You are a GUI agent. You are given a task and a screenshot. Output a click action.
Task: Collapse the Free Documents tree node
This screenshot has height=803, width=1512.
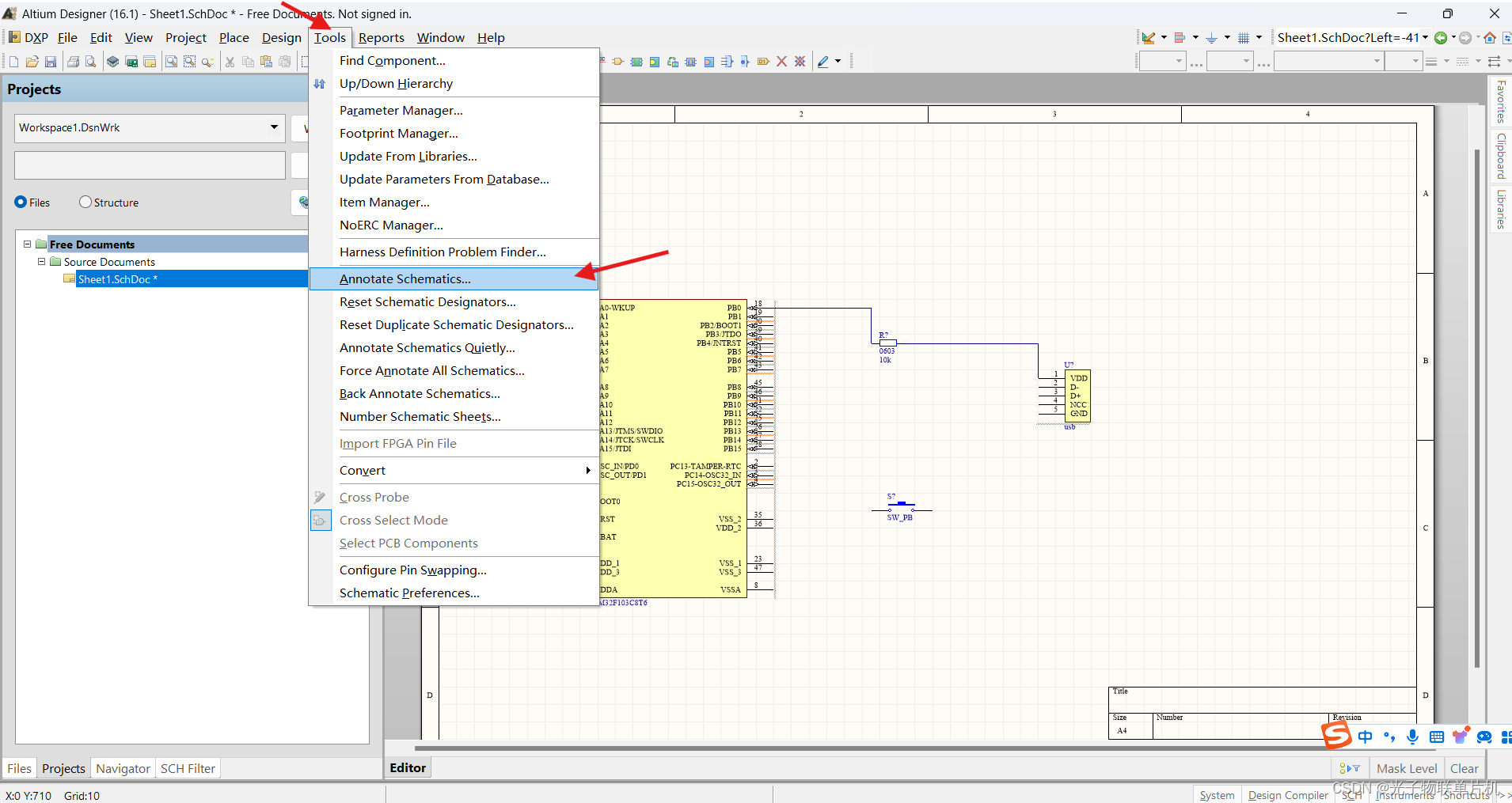[27, 244]
